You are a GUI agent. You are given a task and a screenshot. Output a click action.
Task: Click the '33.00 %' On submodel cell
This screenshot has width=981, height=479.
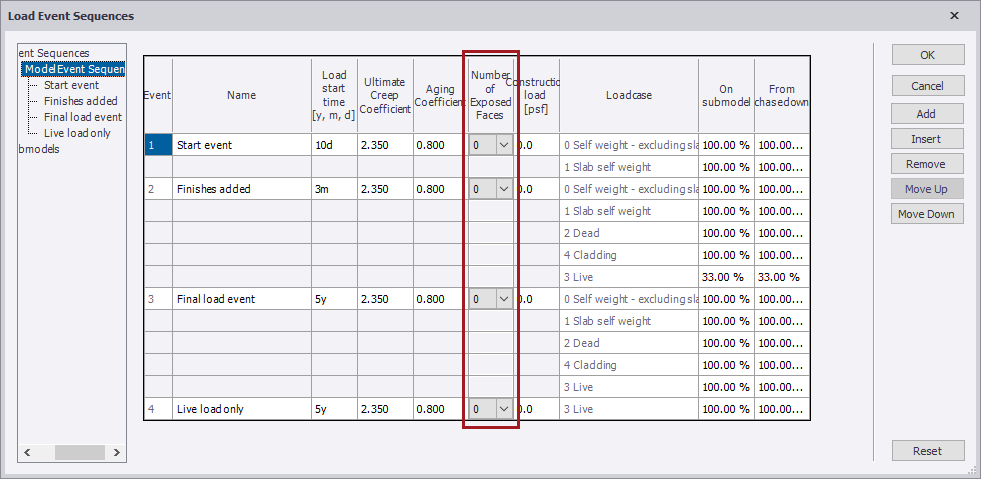coord(726,277)
